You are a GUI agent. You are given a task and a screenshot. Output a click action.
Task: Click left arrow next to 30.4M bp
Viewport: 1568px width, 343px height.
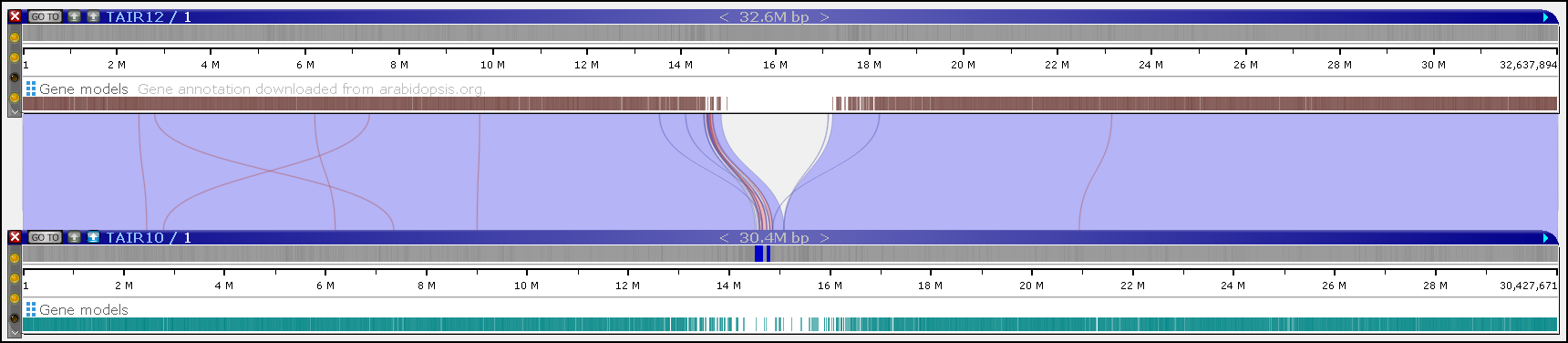[724, 237]
